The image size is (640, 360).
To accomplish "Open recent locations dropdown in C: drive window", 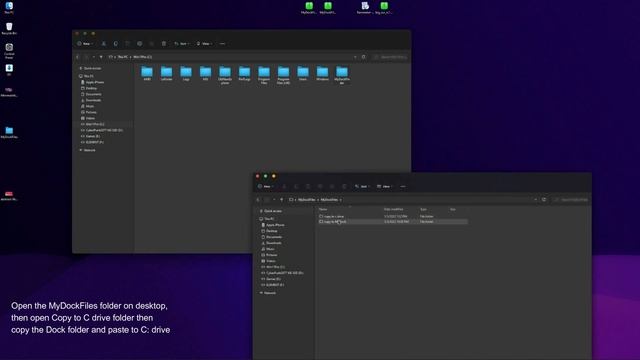I will (x=93, y=57).
